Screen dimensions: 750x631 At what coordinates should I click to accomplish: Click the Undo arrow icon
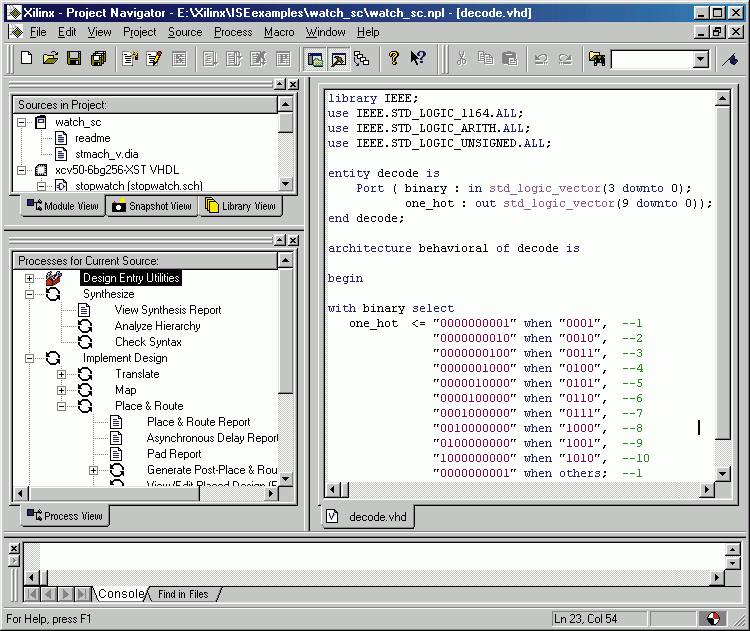[x=541, y=59]
